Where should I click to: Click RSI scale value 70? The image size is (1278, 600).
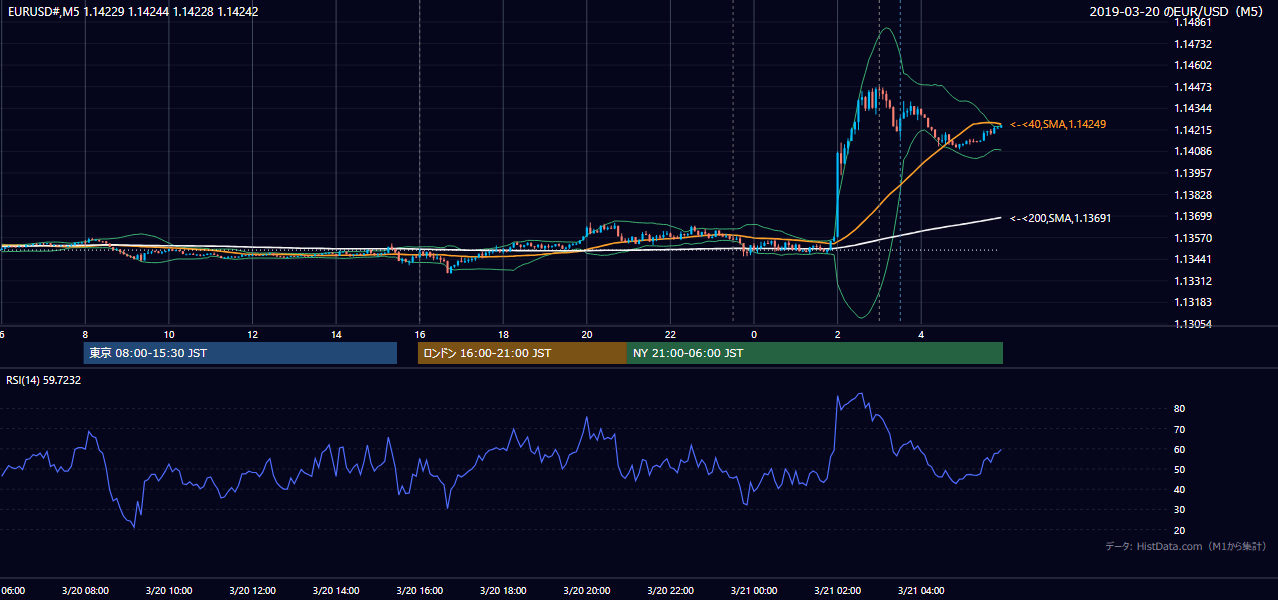click(x=1180, y=429)
